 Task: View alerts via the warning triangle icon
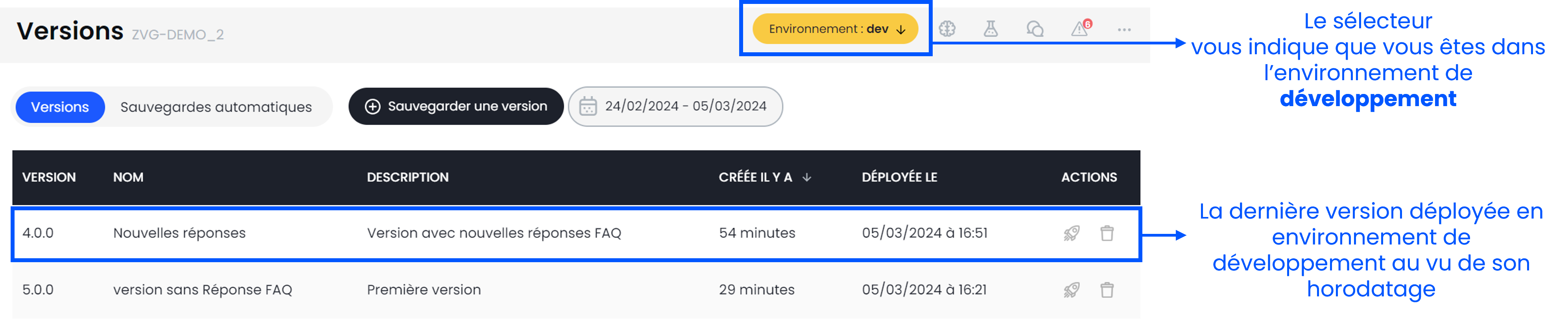pyautogui.click(x=1080, y=29)
